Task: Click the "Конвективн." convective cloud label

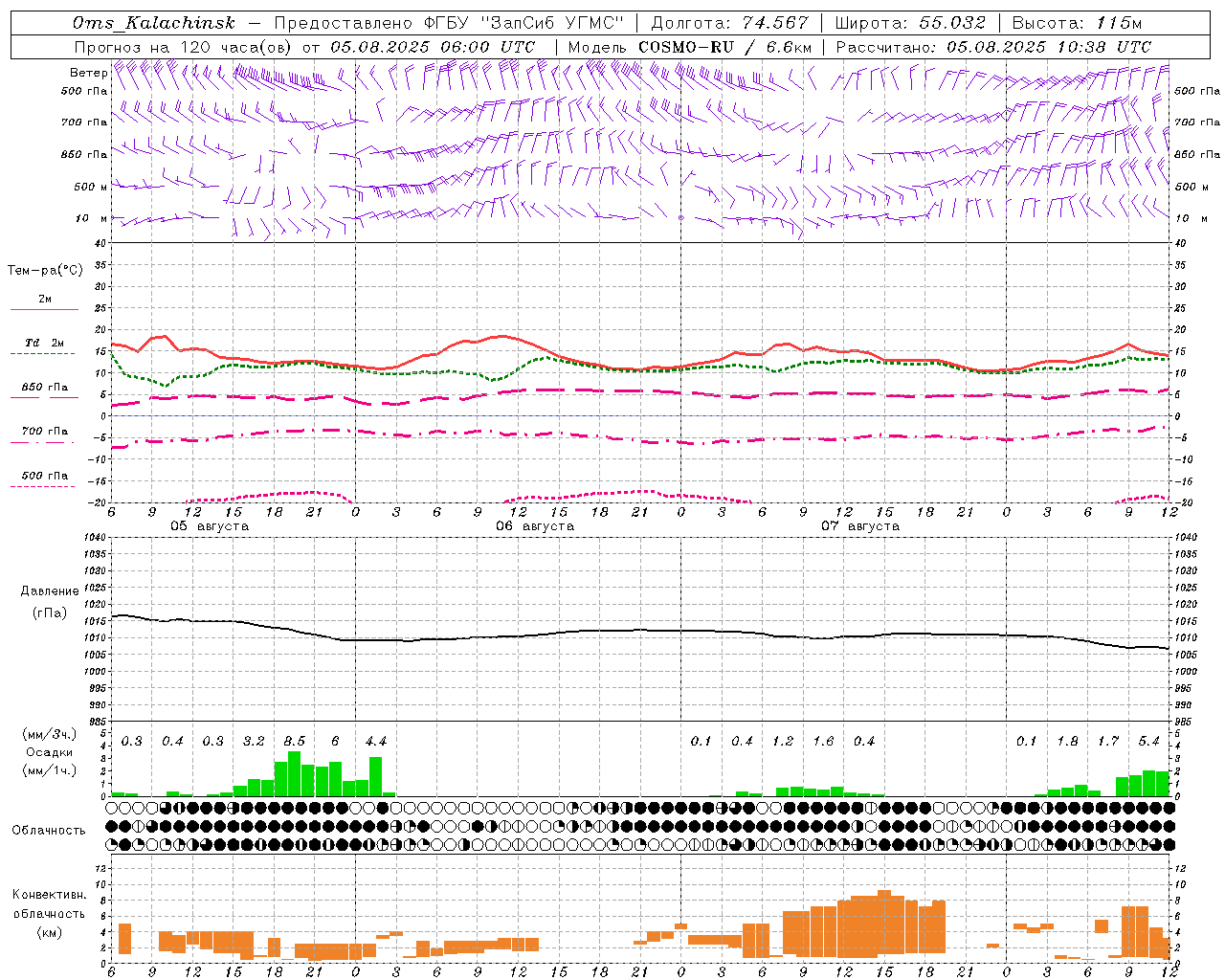Action: pos(50,895)
